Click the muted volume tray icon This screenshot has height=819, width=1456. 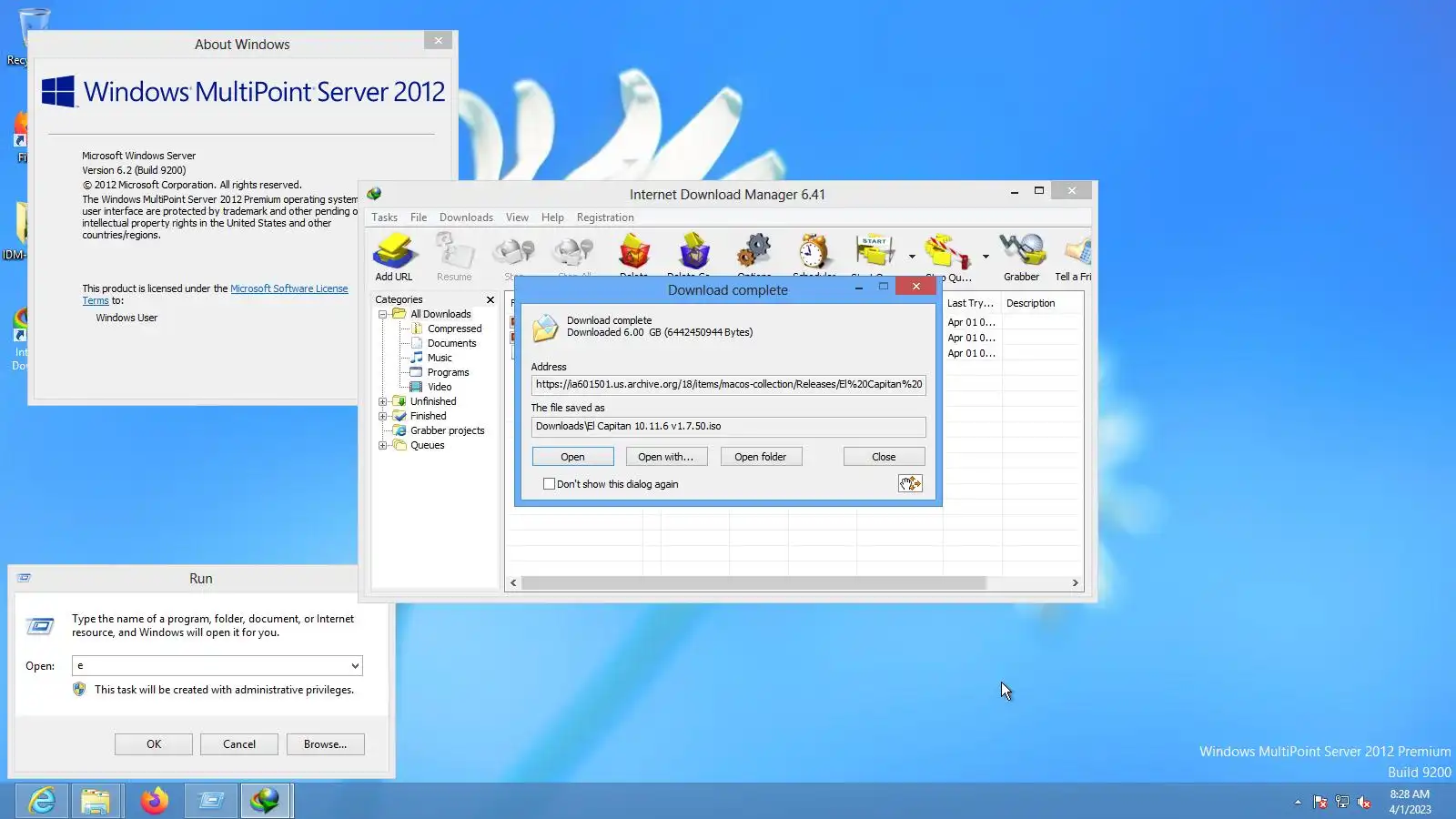coord(1364,802)
